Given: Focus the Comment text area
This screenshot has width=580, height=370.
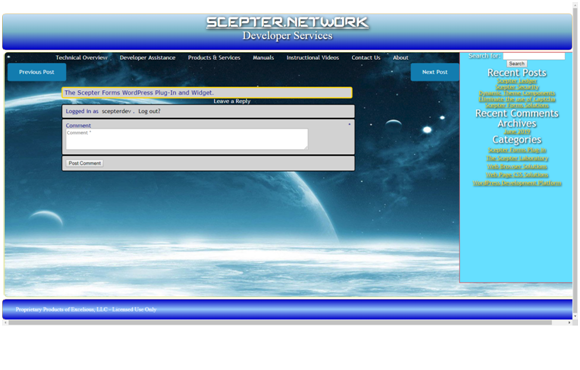Looking at the screenshot, I should click(187, 139).
